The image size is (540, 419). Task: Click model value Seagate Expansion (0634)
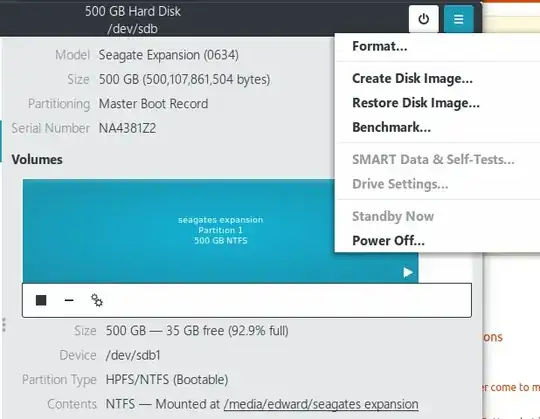(169, 55)
